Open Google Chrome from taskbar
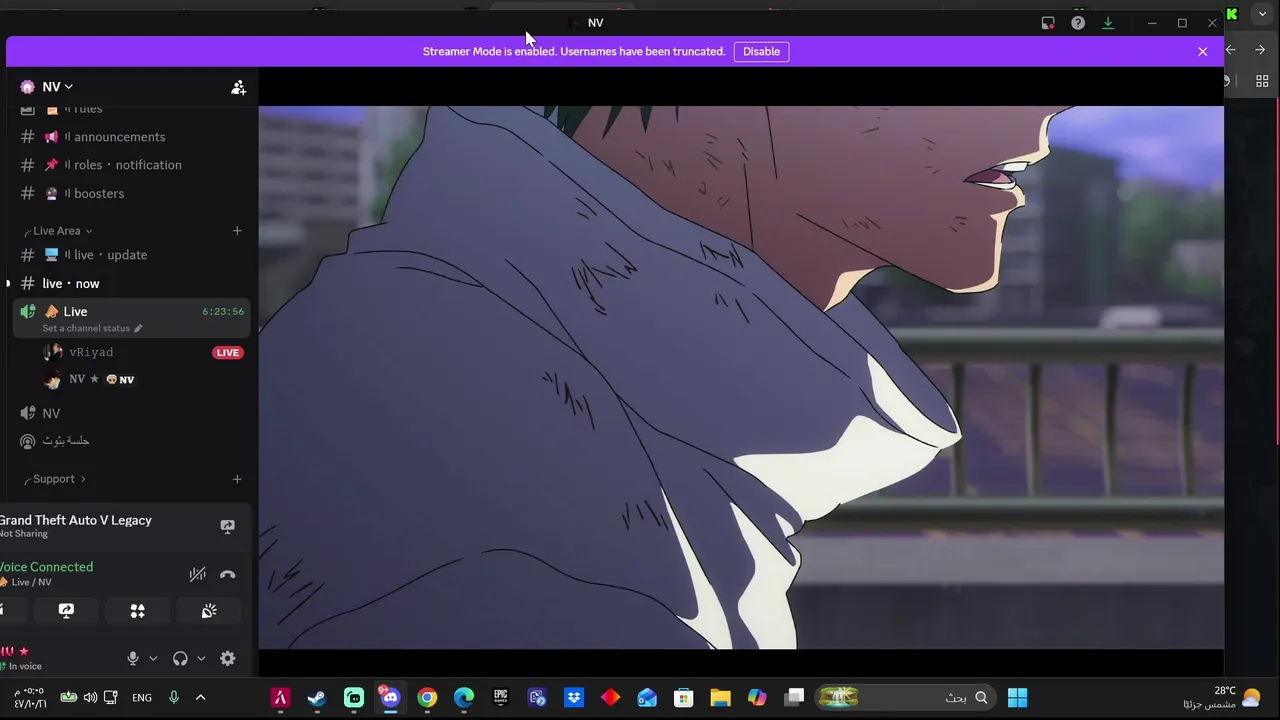 point(427,698)
